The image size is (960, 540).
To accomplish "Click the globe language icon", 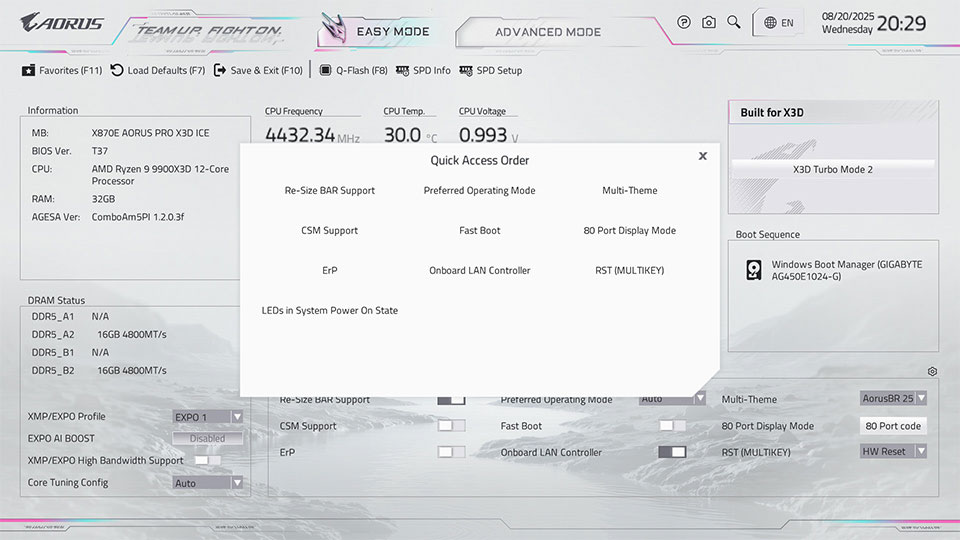I will coord(770,23).
